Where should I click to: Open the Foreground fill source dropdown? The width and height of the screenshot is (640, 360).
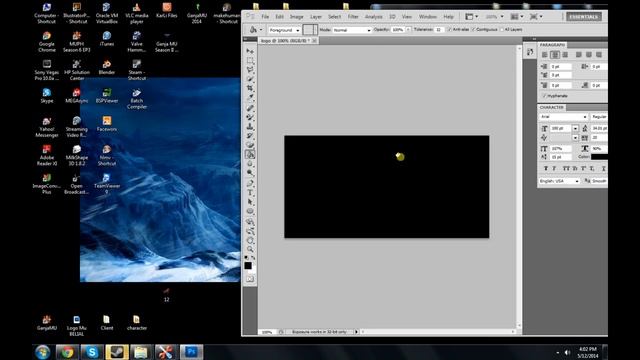[x=284, y=30]
